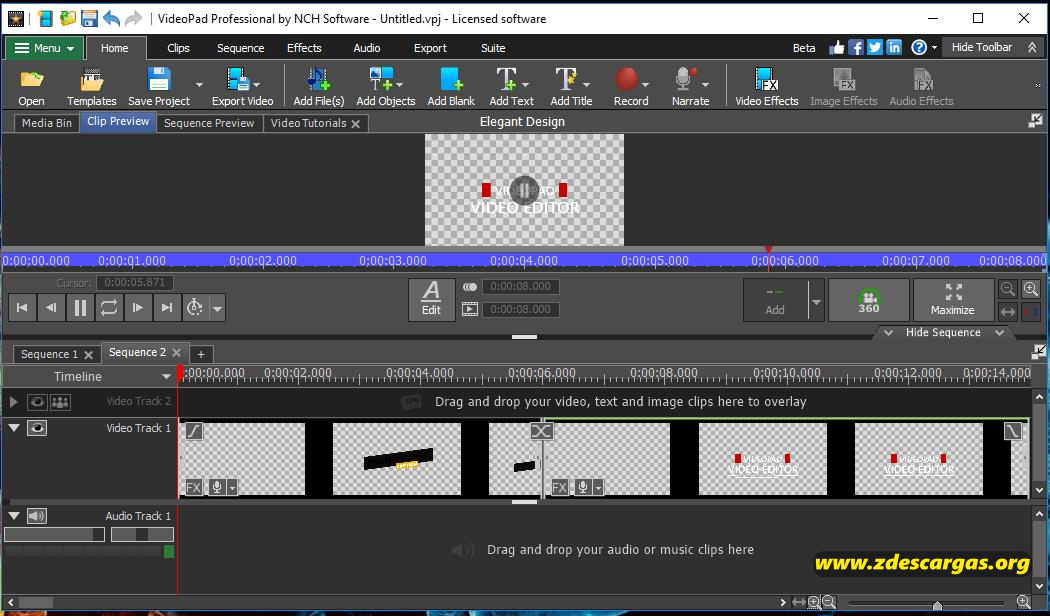
Task: Click the Twitter share icon
Action: (875, 48)
